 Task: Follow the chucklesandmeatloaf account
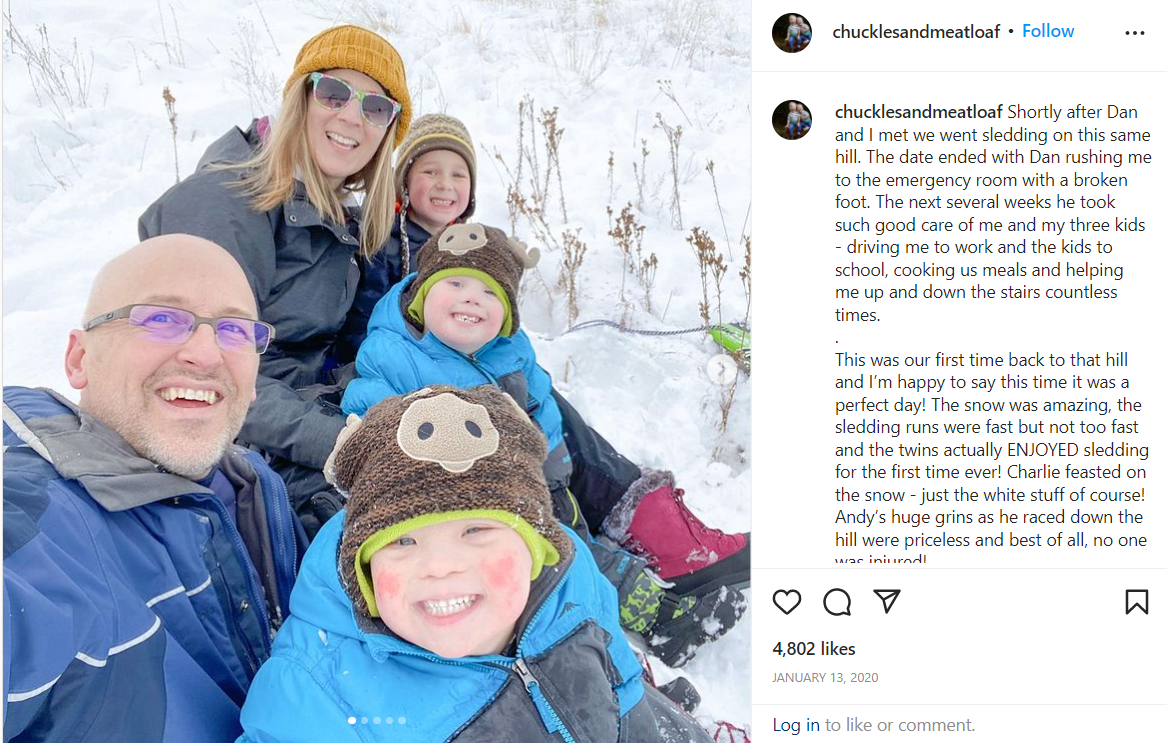pyautogui.click(x=1048, y=31)
